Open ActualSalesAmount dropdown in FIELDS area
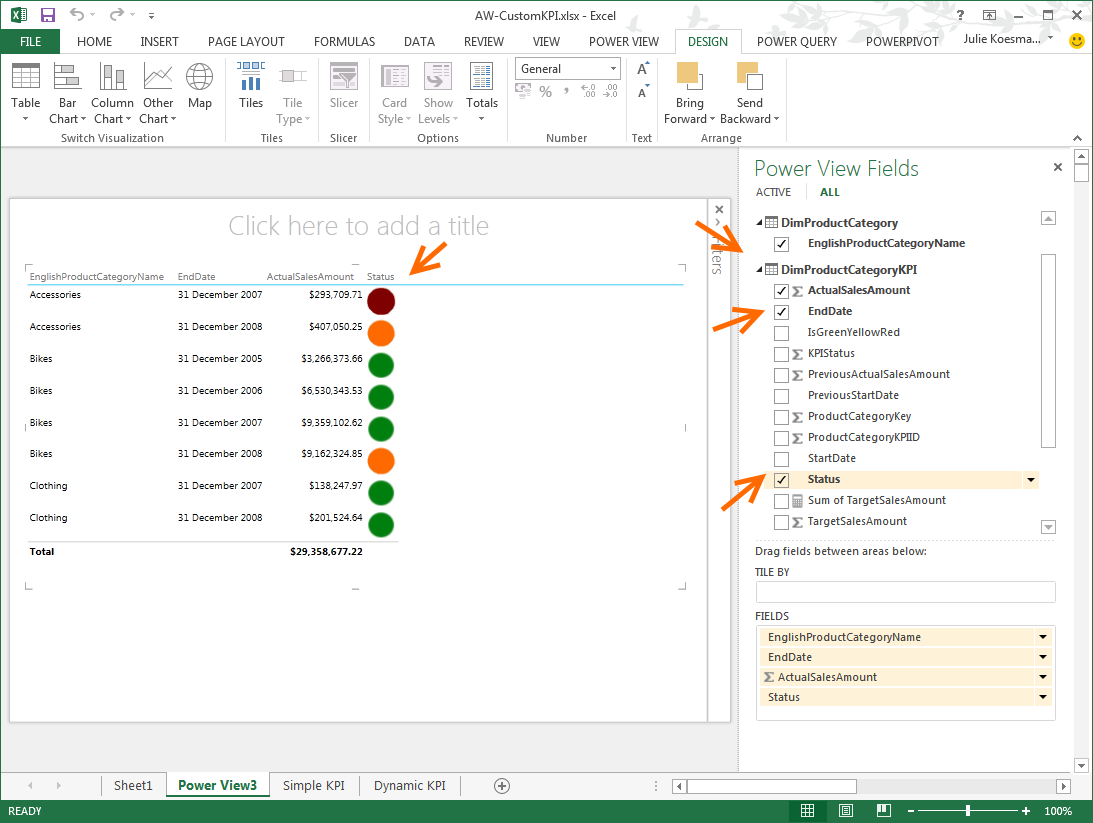The image size is (1093, 823). pos(1043,677)
